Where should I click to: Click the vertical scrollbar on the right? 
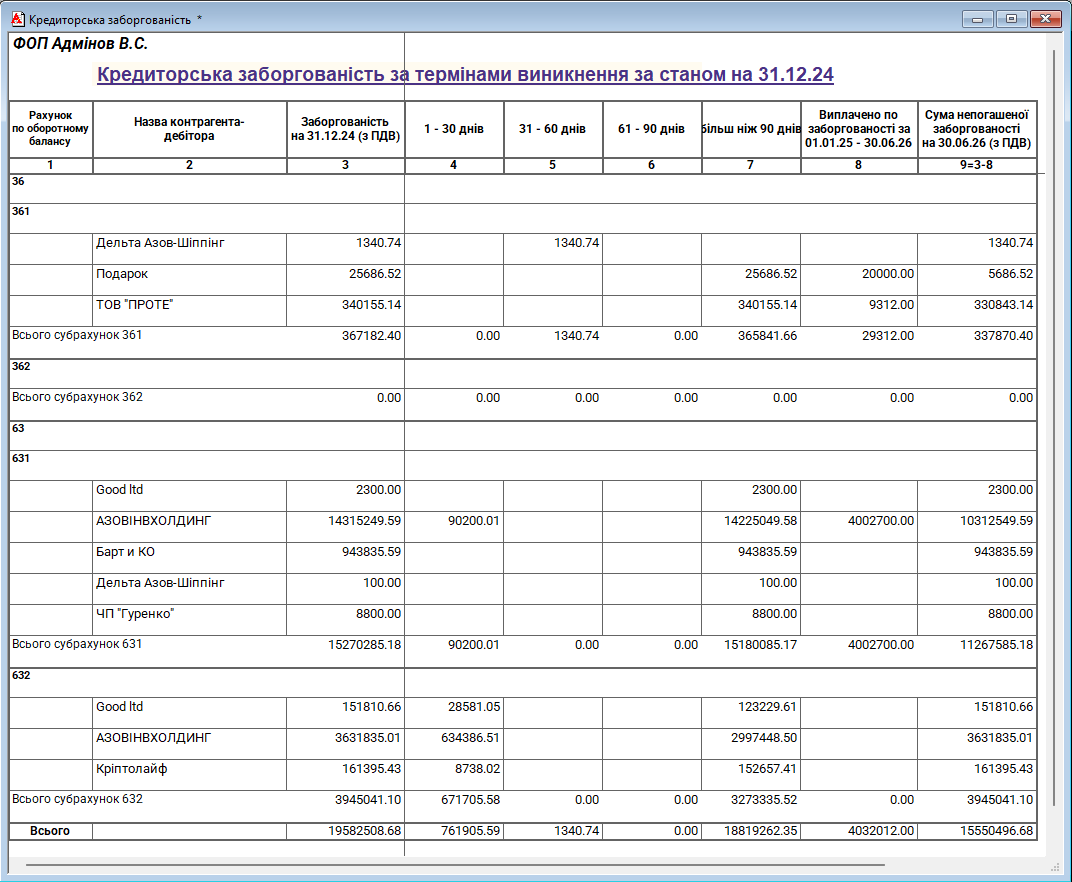tap(1052, 400)
